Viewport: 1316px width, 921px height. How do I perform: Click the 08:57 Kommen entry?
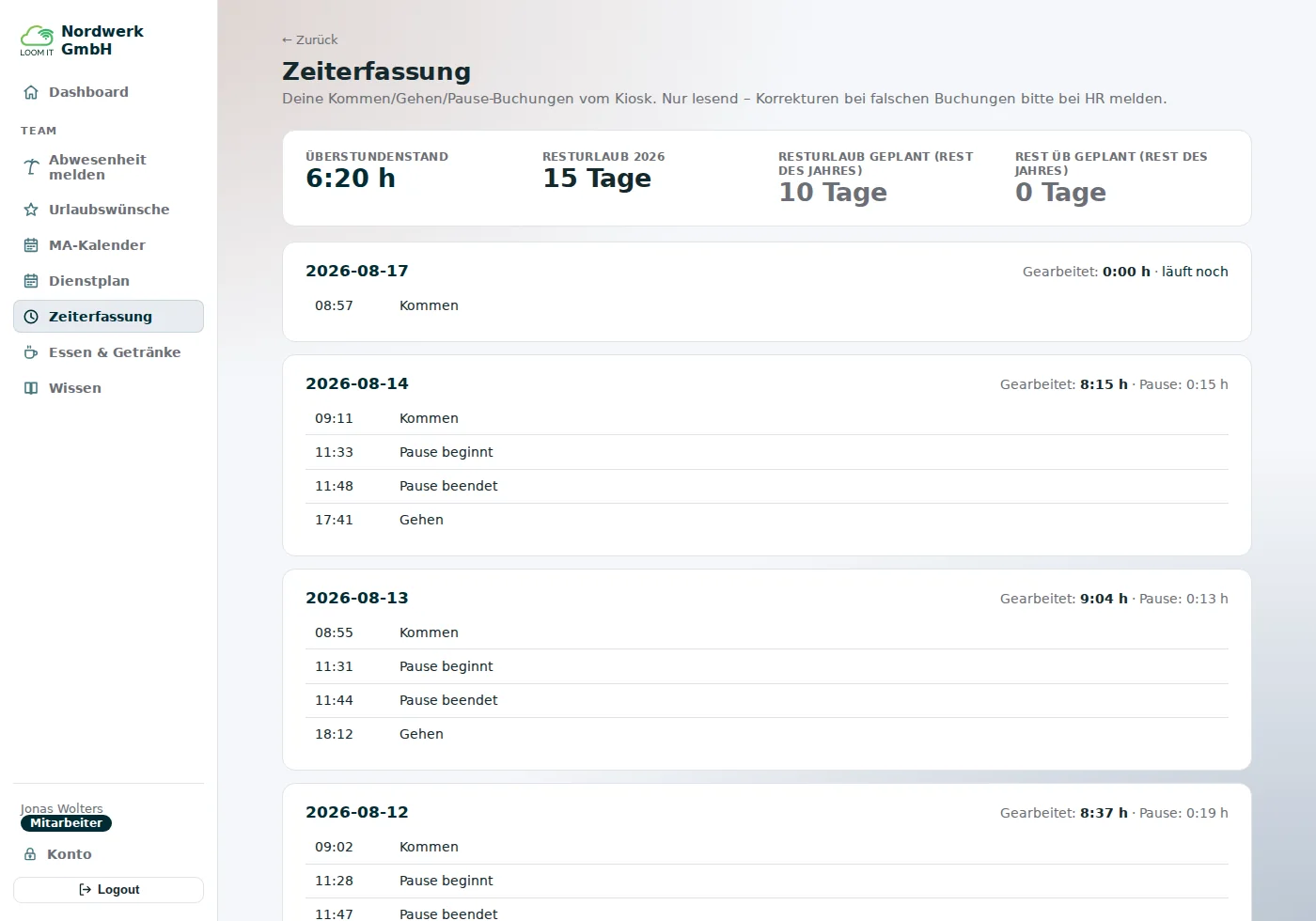click(767, 305)
